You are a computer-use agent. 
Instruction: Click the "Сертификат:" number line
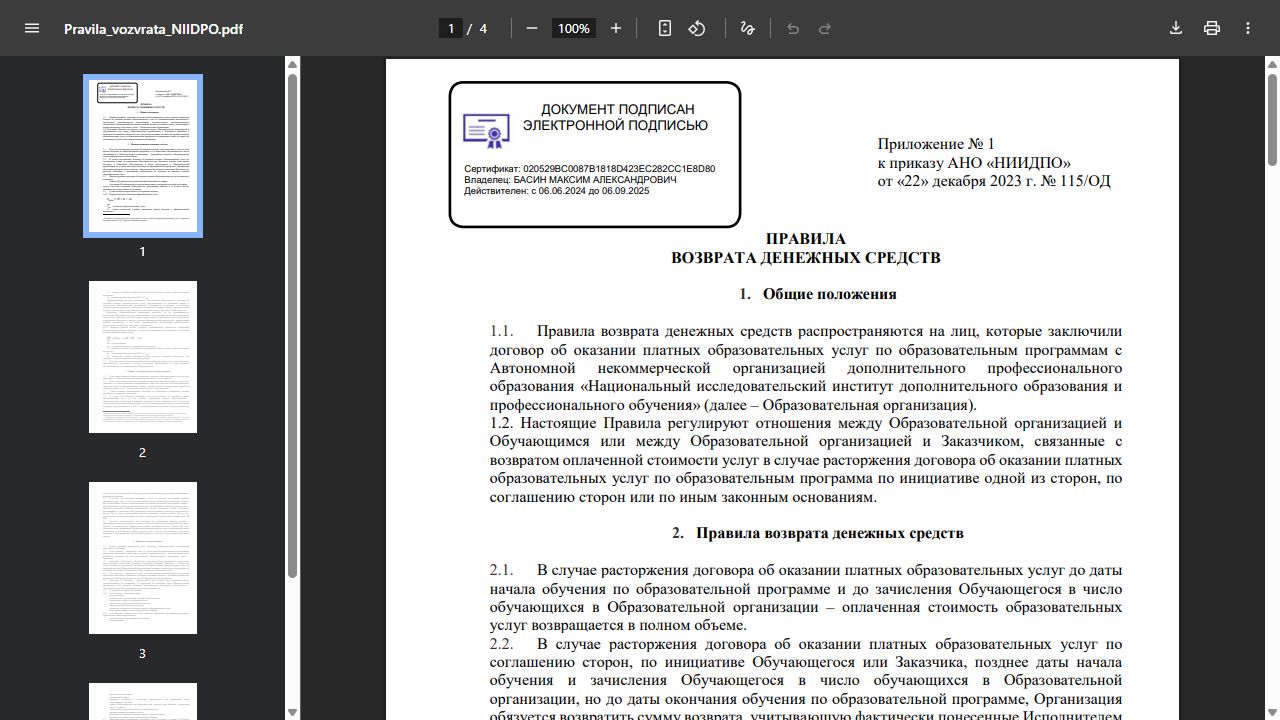pos(589,169)
